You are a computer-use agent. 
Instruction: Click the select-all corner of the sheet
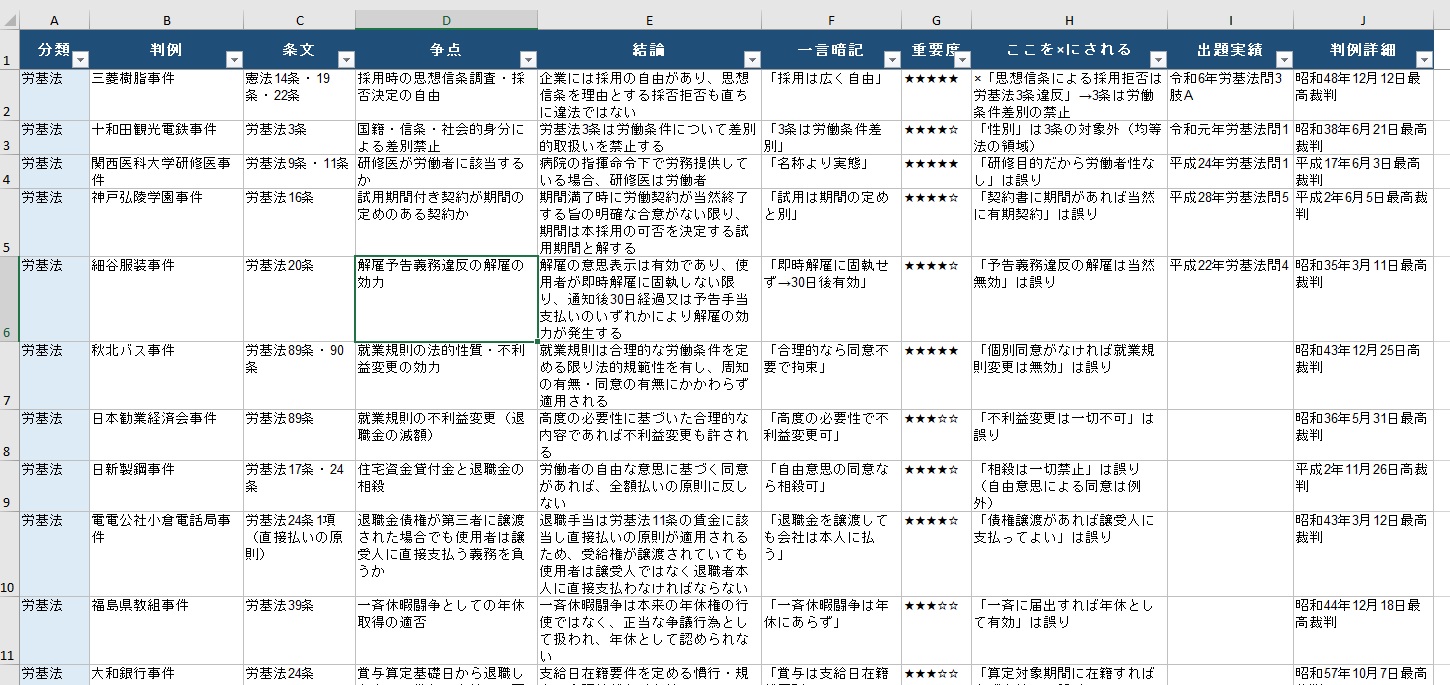point(9,20)
